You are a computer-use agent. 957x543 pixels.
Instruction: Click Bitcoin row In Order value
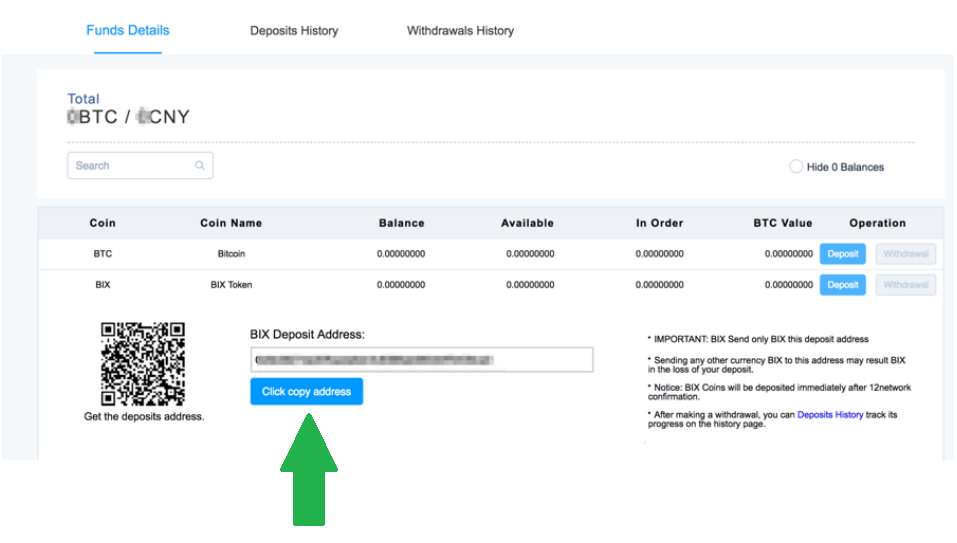click(x=659, y=254)
